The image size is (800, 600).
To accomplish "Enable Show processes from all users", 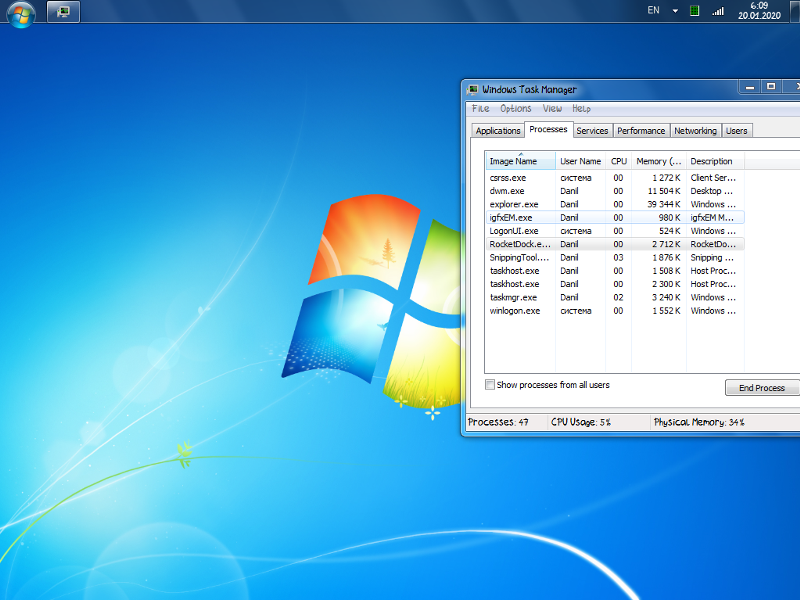I will coord(490,385).
